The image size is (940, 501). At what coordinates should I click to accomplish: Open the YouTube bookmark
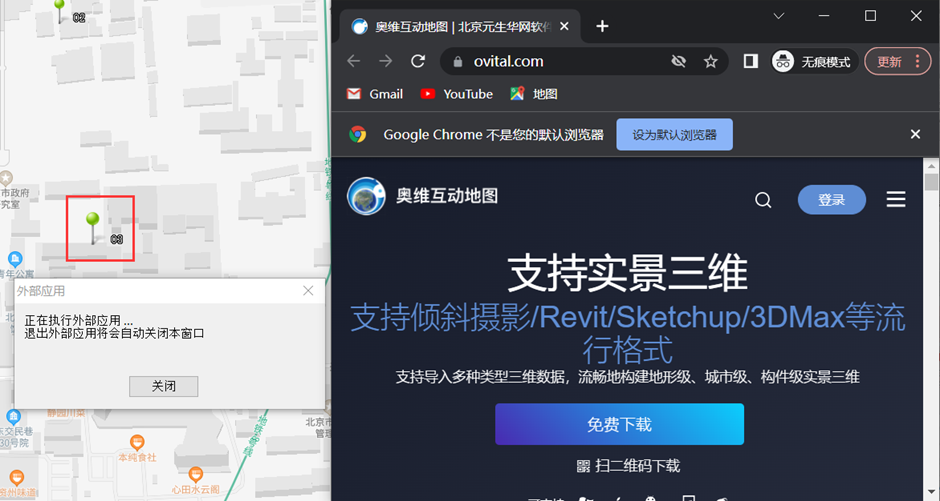(x=456, y=94)
